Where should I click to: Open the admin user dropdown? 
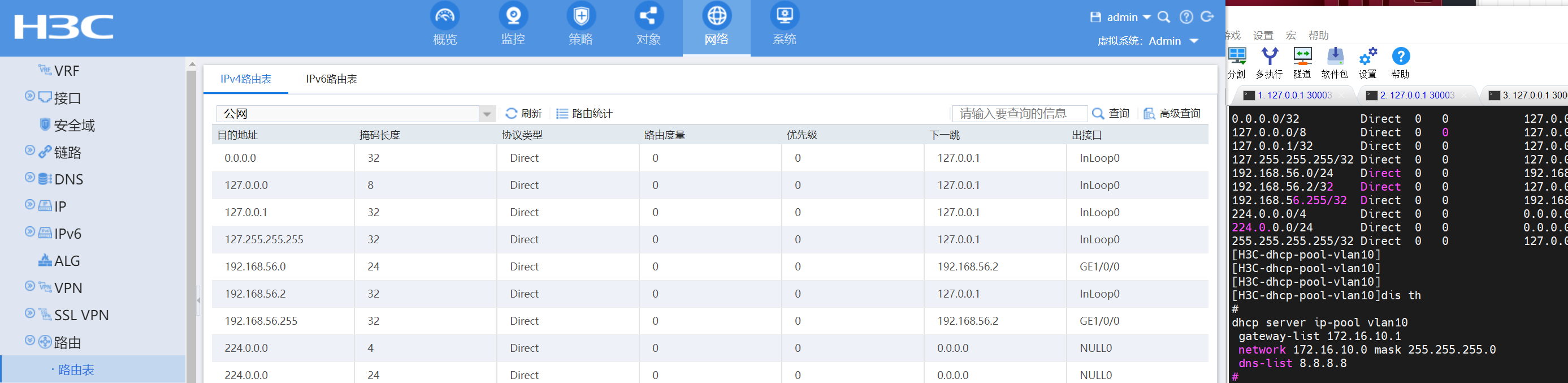[x=1129, y=17]
